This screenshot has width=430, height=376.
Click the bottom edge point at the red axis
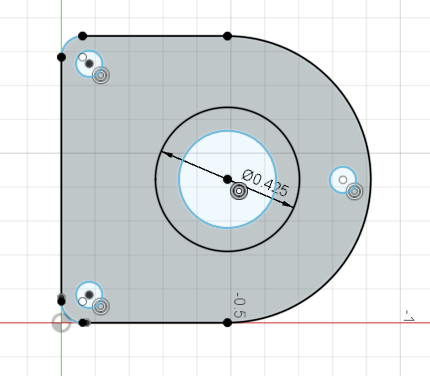[x=227, y=323]
